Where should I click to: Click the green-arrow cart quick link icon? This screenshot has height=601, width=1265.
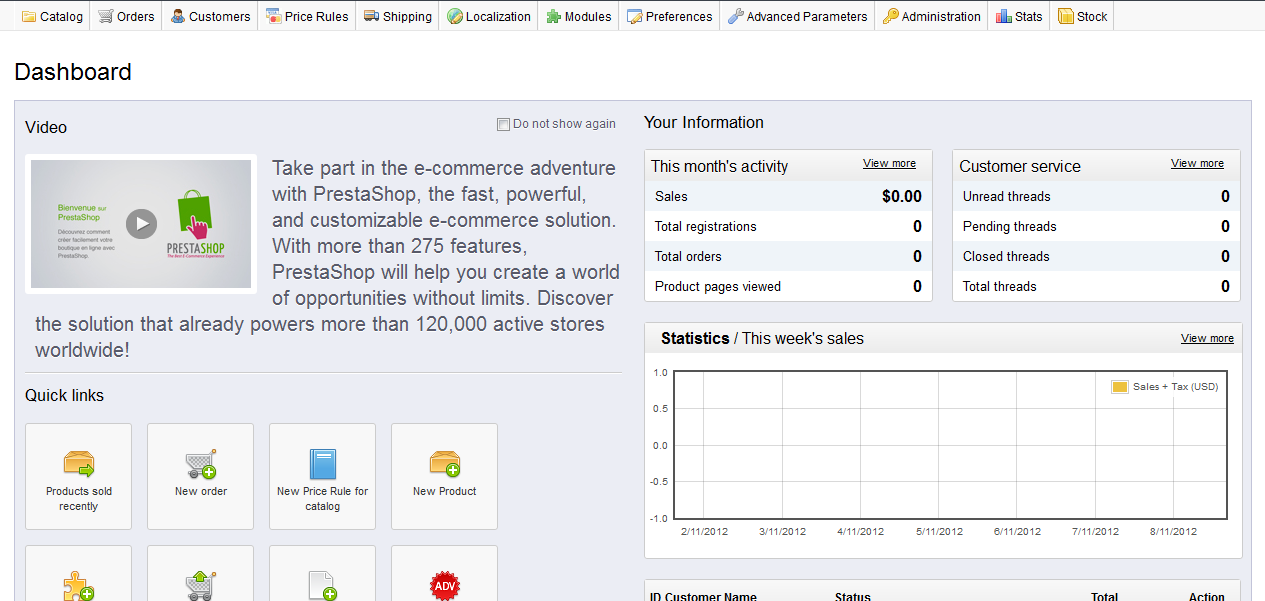tap(201, 586)
